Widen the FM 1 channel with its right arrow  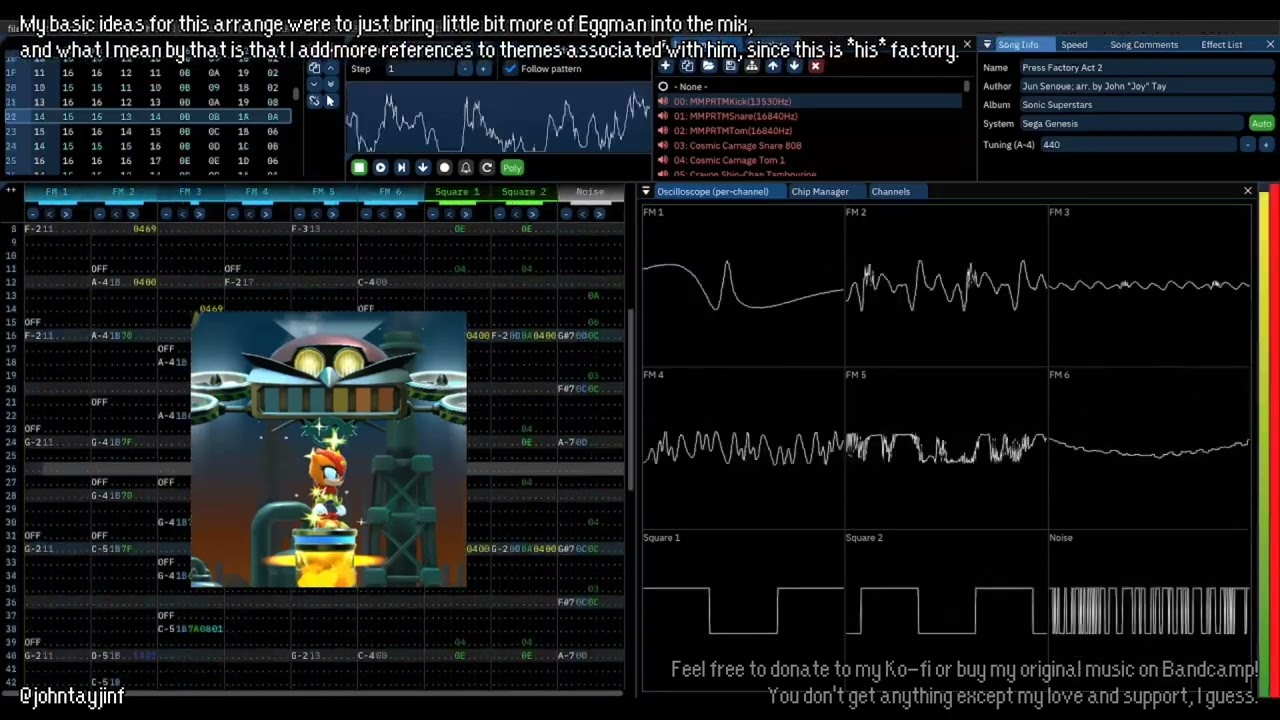point(66,214)
